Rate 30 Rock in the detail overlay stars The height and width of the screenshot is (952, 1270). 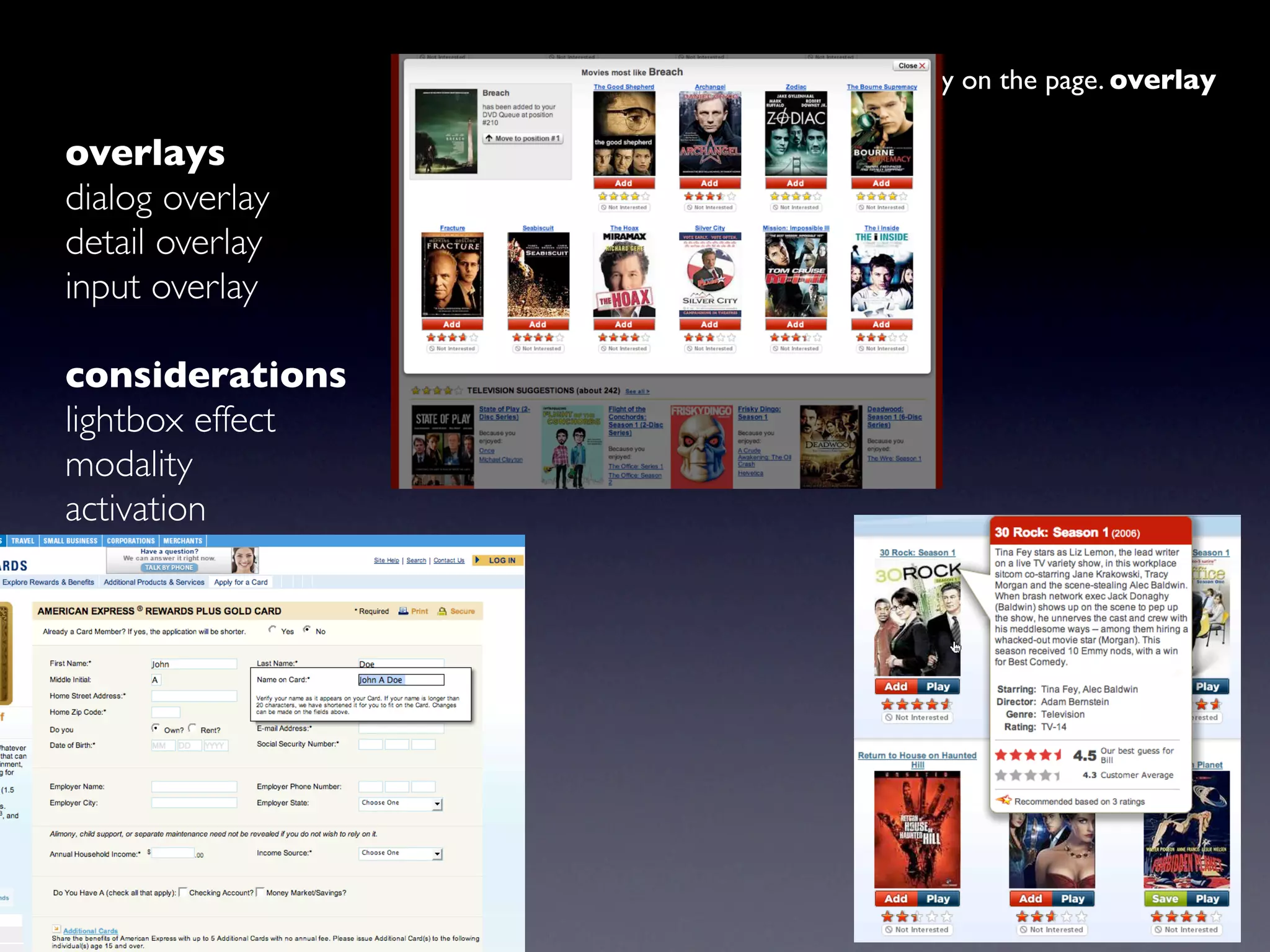click(x=1028, y=755)
